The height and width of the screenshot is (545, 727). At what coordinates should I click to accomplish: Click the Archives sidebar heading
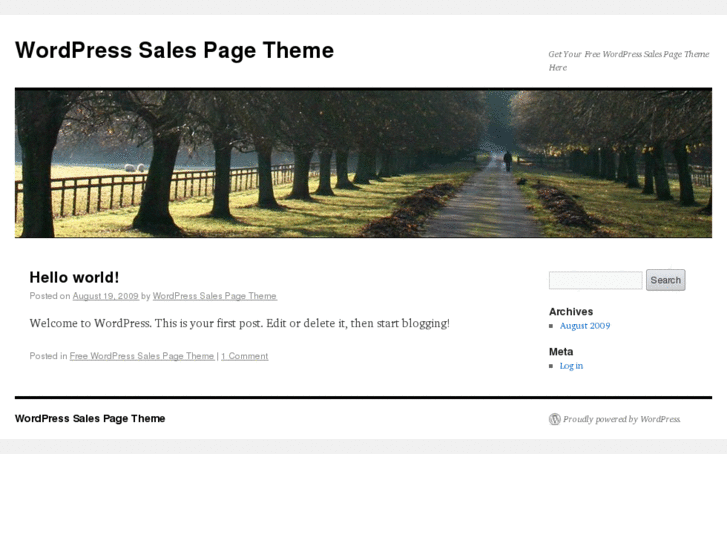click(x=571, y=312)
